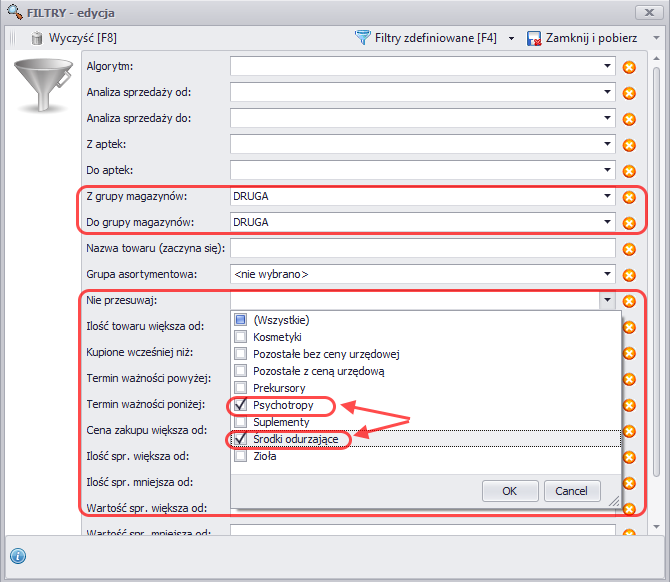Click Zamknij i pobierz save icon
670x582 pixels.
[x=534, y=38]
